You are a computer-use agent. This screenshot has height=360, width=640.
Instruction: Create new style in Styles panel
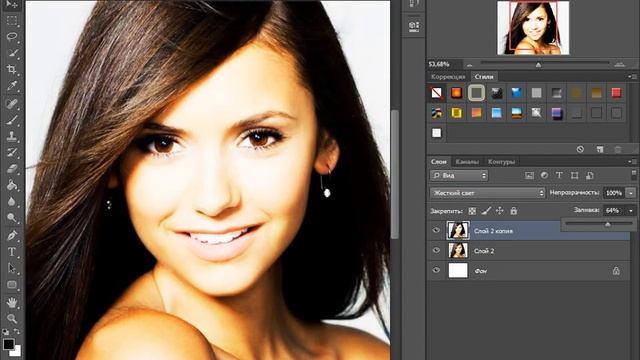600,149
